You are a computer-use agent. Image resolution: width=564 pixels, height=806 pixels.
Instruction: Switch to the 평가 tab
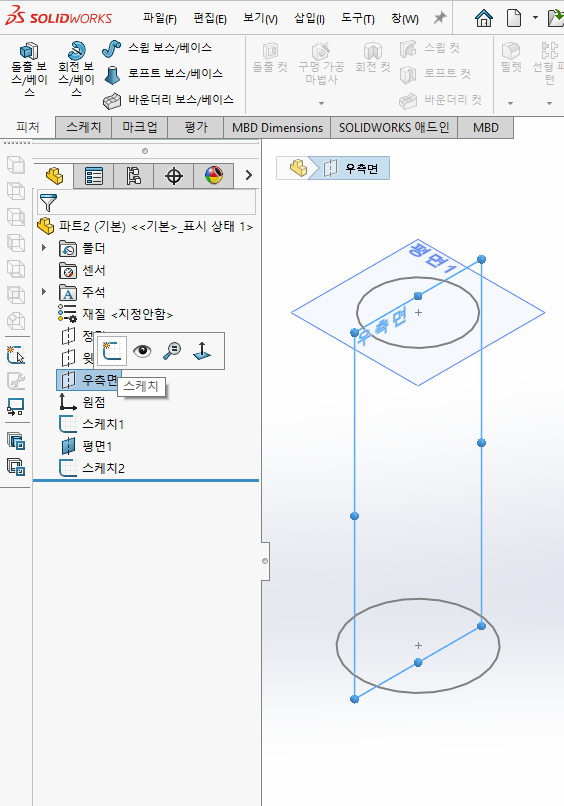[x=196, y=127]
